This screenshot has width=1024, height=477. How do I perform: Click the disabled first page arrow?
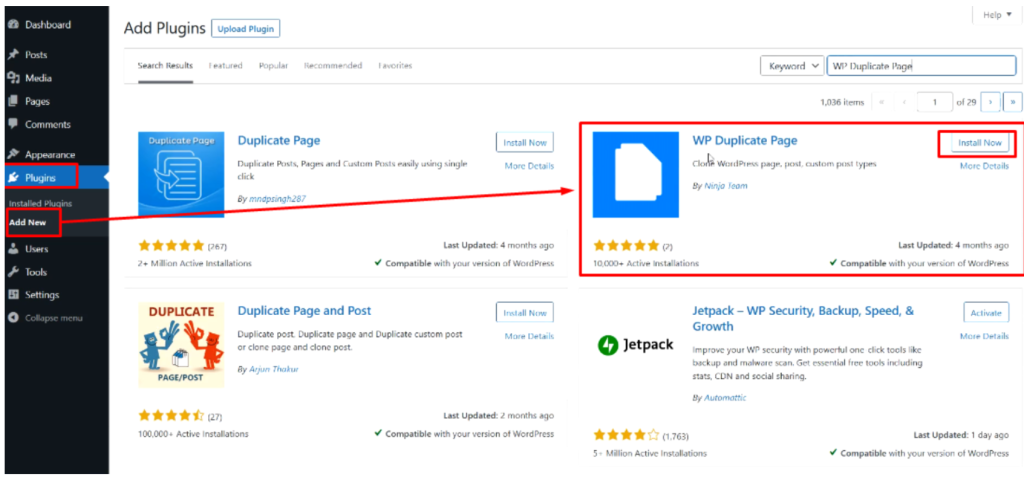[x=882, y=102]
